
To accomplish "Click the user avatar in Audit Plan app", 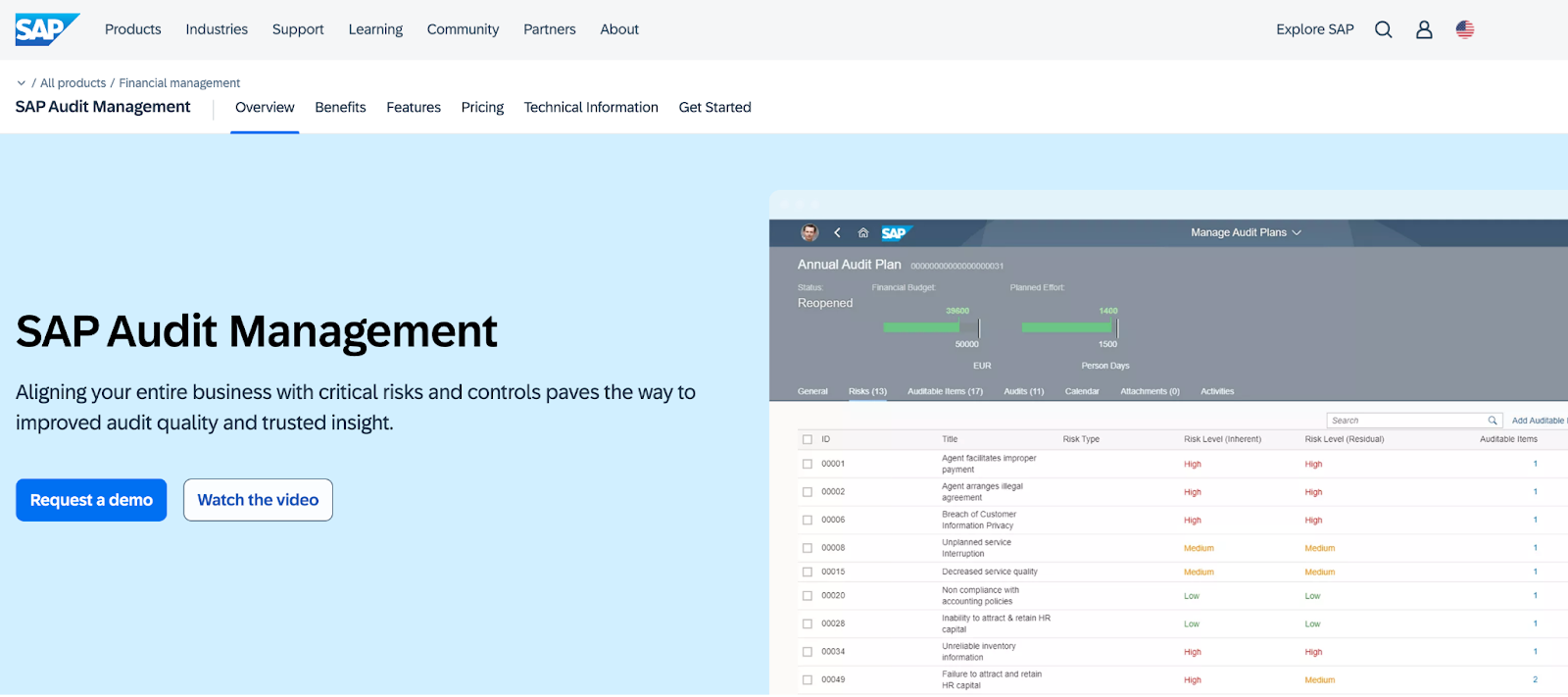I will 809,232.
